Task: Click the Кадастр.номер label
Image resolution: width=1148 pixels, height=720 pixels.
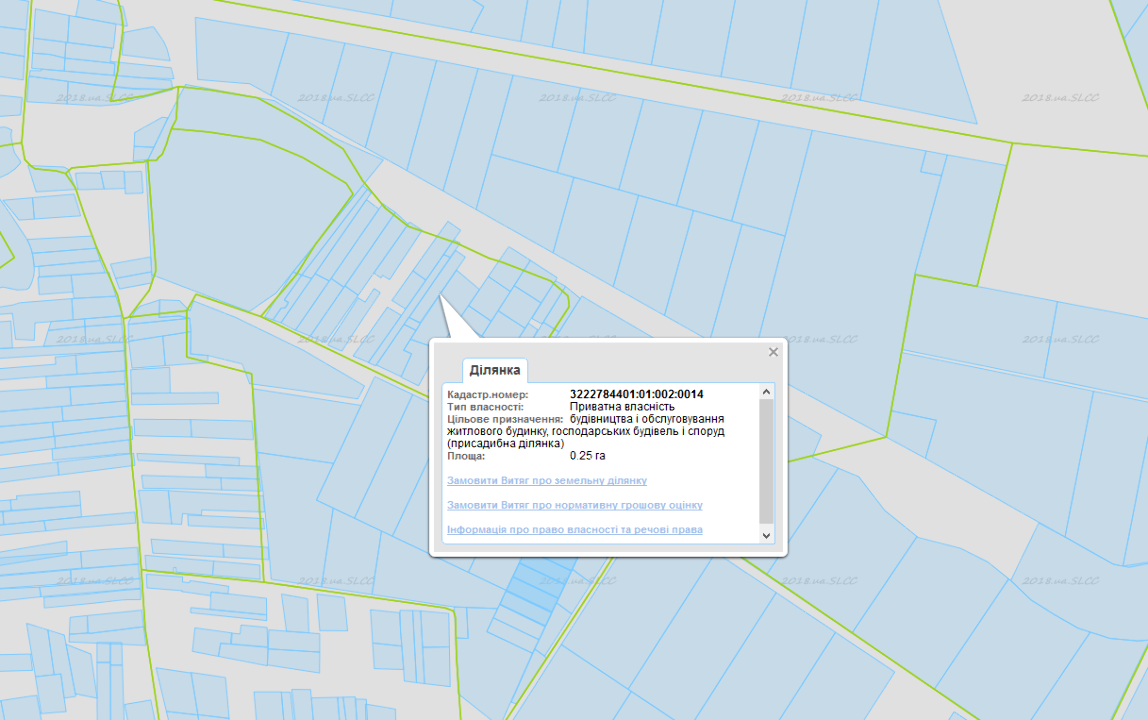Action: tap(488, 395)
